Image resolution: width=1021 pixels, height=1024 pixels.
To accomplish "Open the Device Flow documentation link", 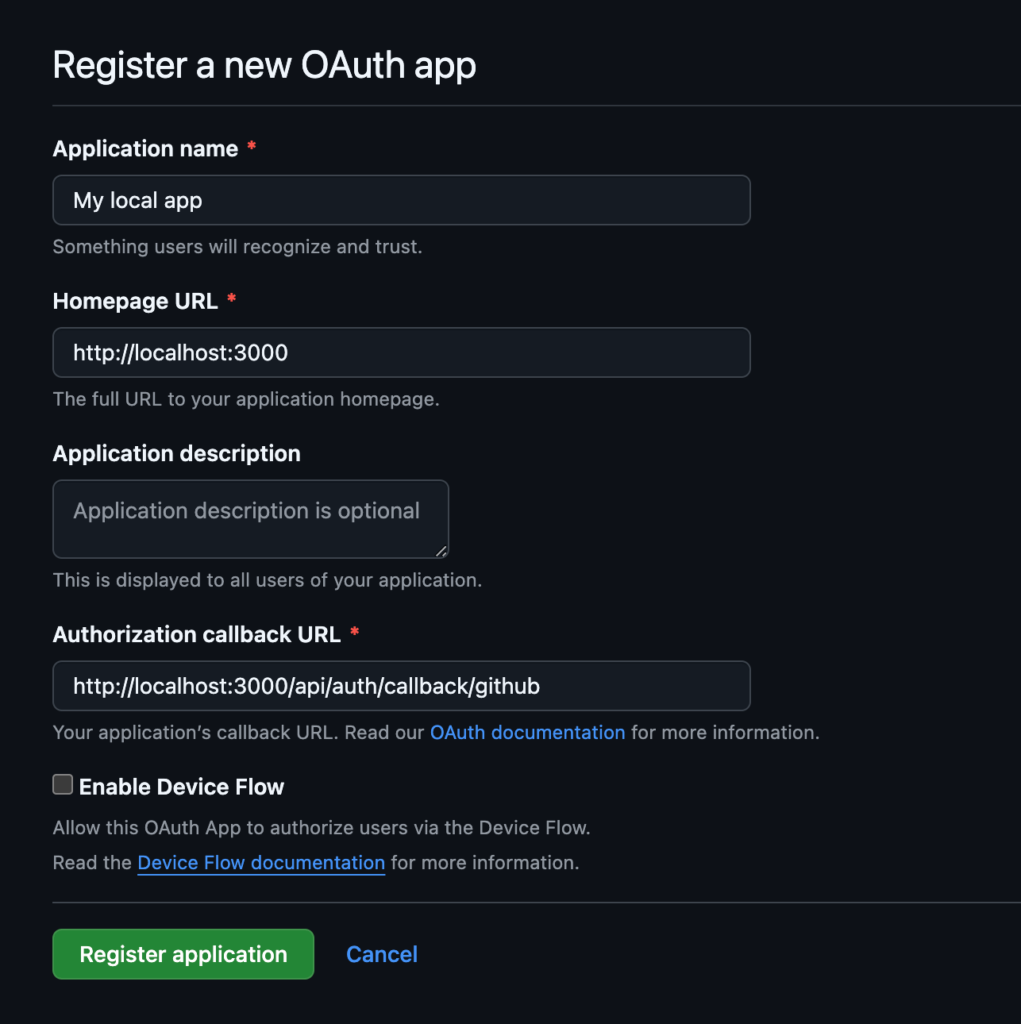I will pyautogui.click(x=261, y=862).
